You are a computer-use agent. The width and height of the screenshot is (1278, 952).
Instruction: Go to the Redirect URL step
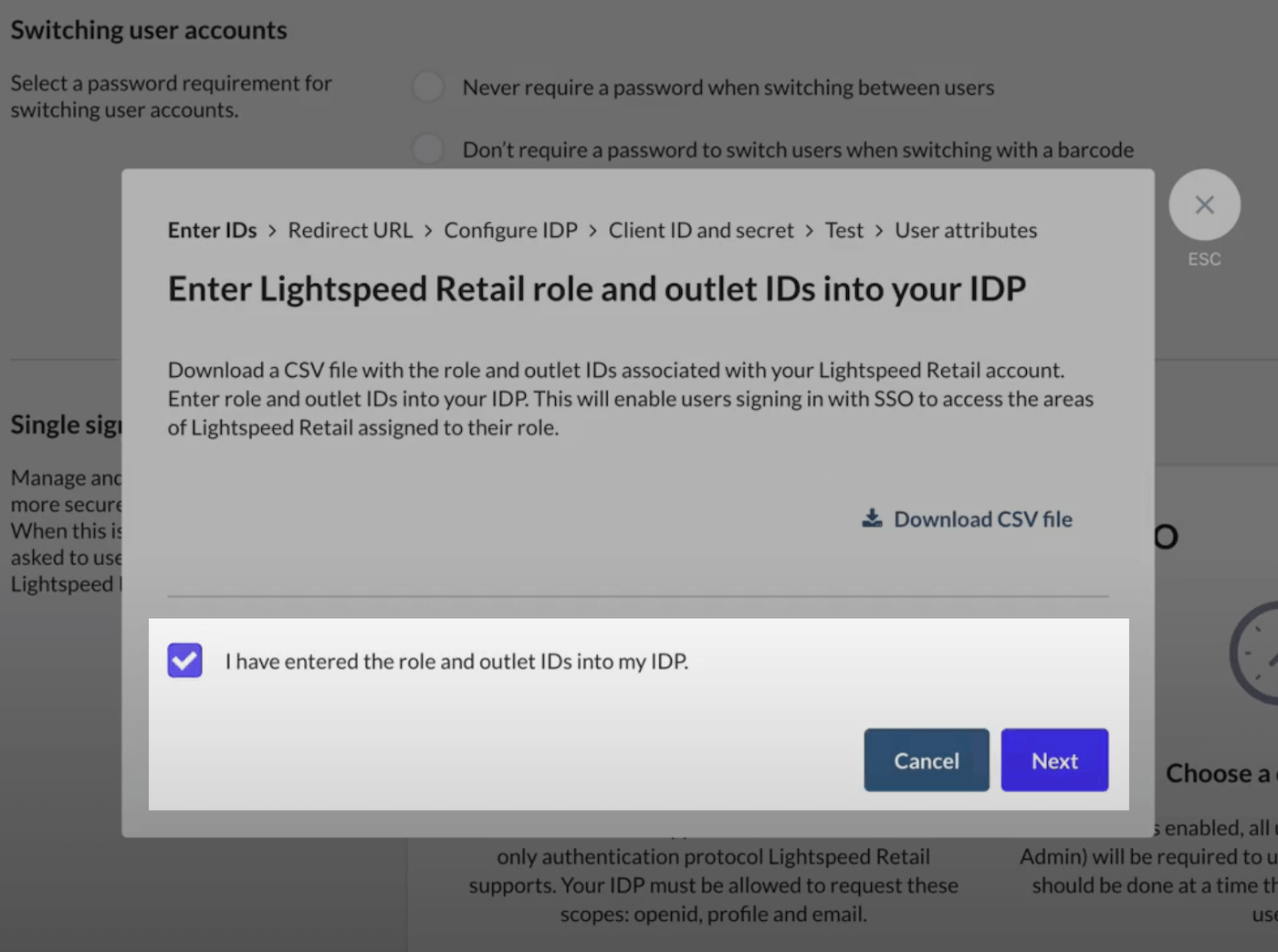click(x=350, y=231)
